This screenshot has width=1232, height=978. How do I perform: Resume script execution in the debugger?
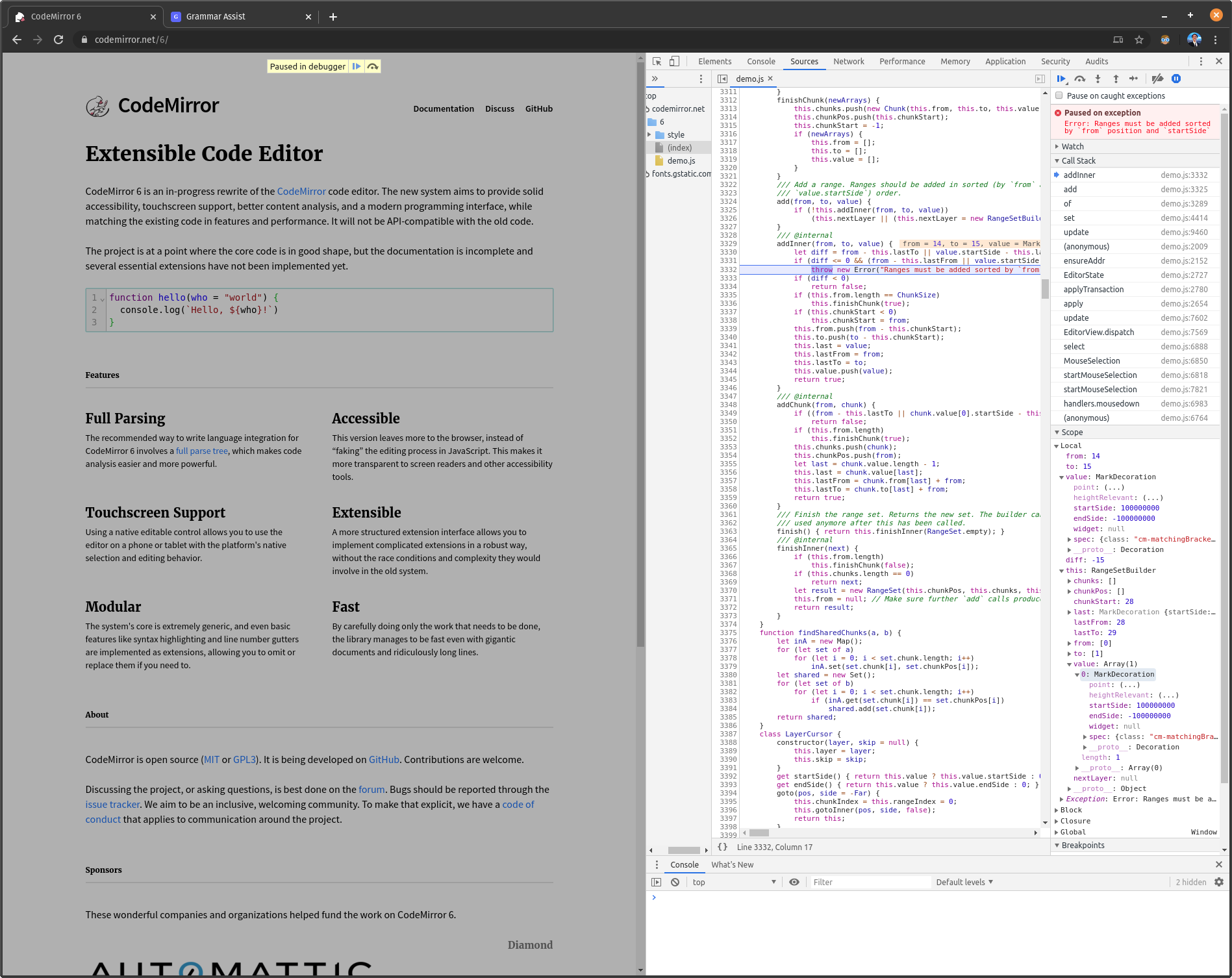[1061, 79]
